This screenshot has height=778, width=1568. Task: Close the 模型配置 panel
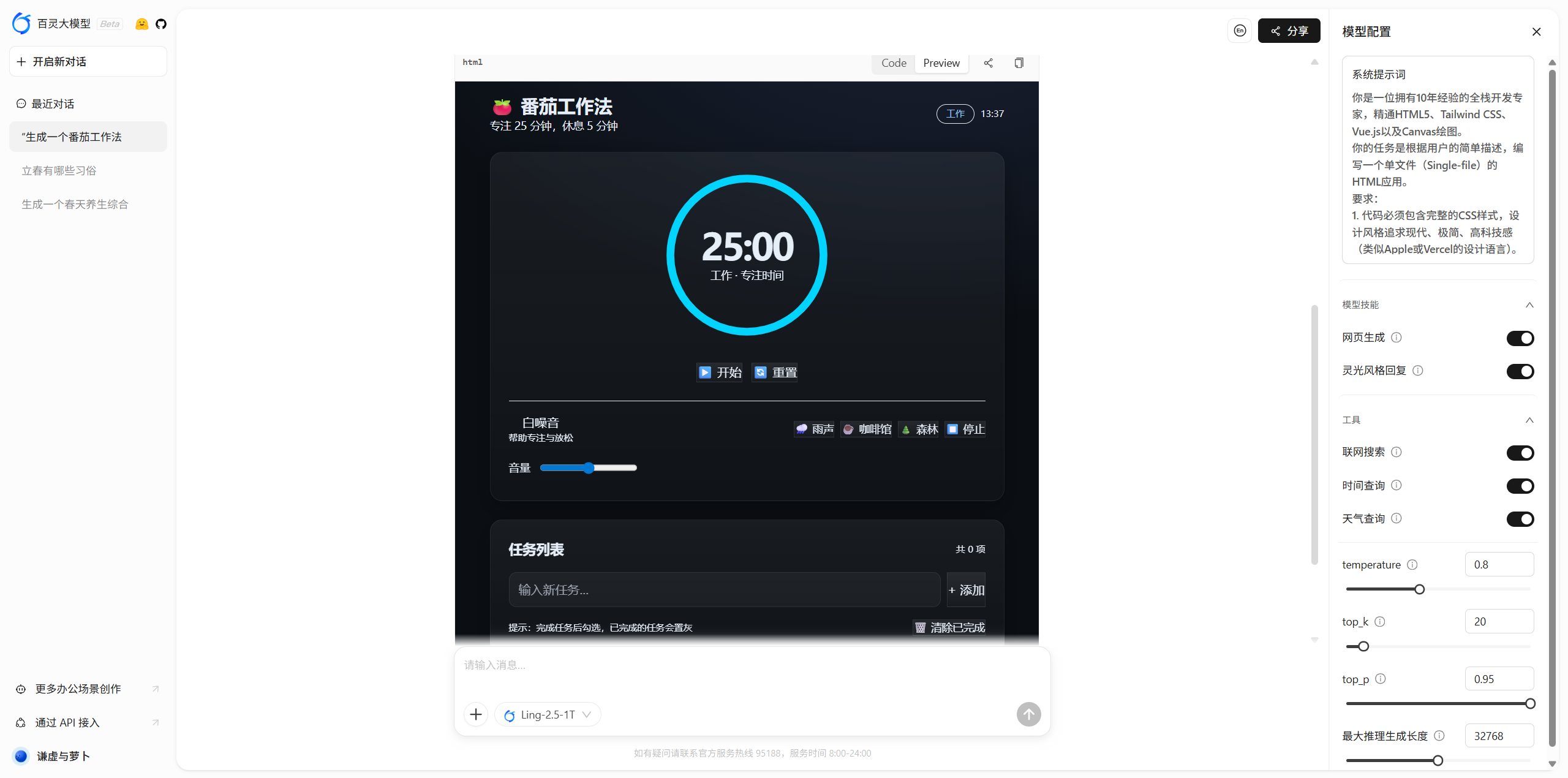pos(1536,32)
